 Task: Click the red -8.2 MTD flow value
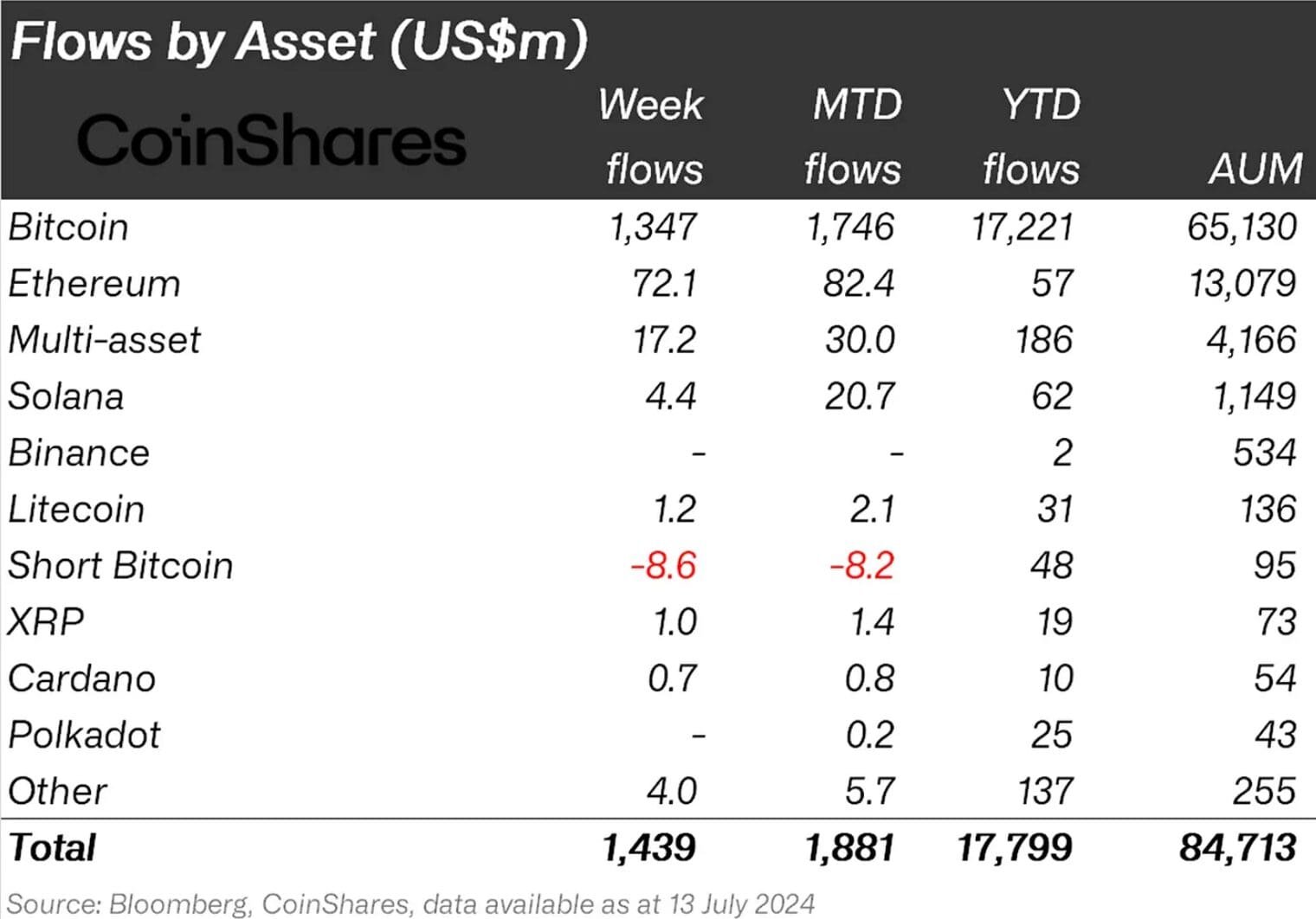click(x=861, y=566)
